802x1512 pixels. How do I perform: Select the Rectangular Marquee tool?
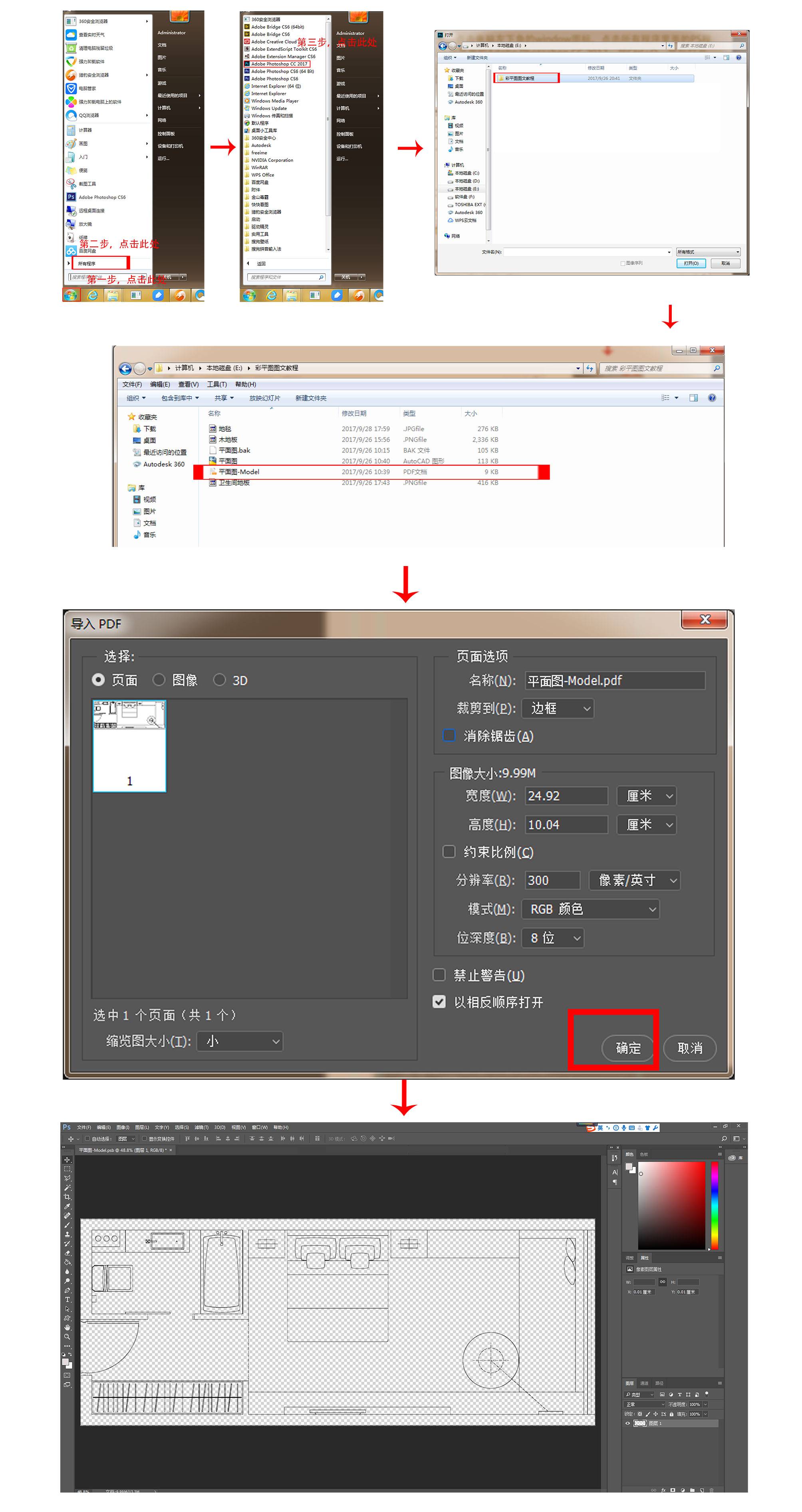click(x=67, y=1168)
